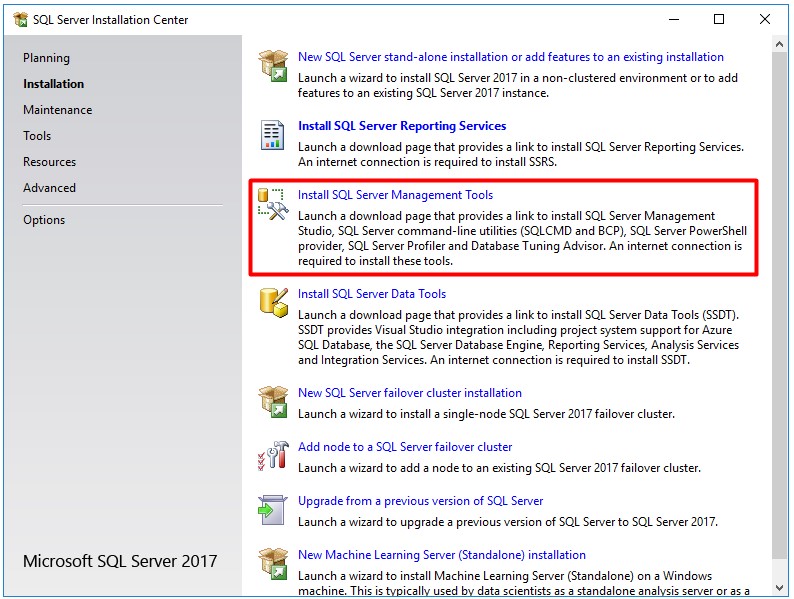The width and height of the screenshot is (794, 599).
Task: Click the SQL Server Data Tools icon
Action: point(273,302)
